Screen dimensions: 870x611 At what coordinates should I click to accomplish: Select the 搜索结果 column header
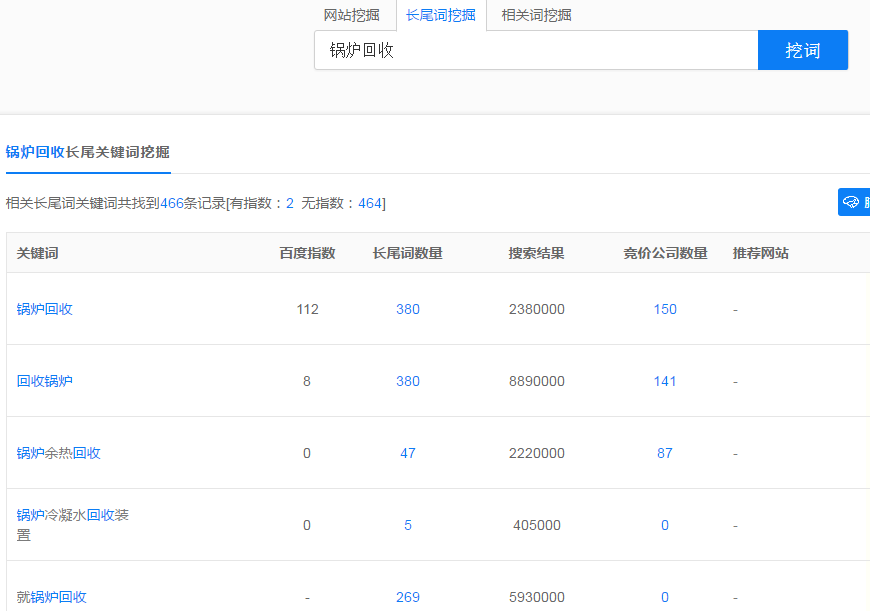[x=536, y=253]
